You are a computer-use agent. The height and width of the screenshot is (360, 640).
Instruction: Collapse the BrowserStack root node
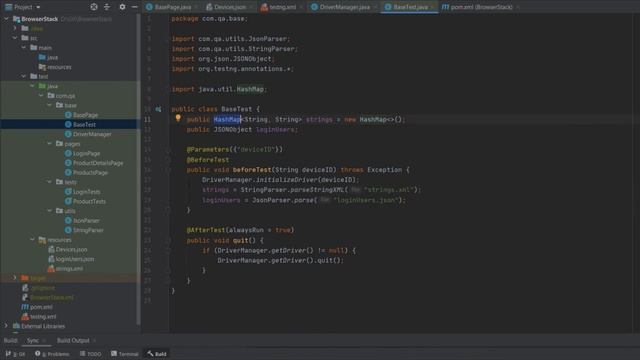(6, 19)
